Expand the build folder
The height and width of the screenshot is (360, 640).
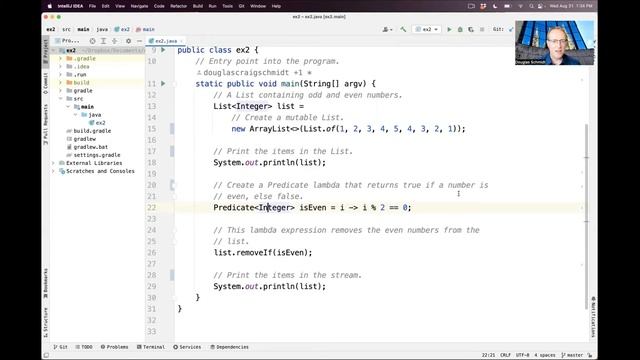(60, 82)
